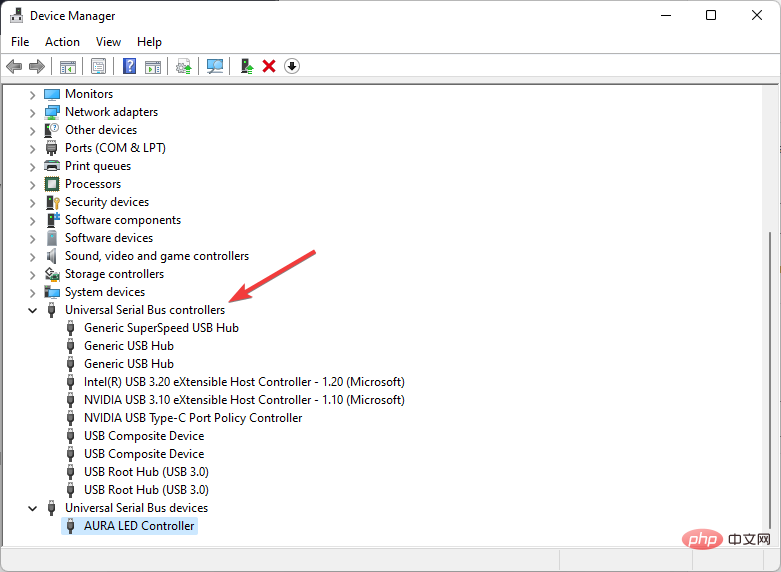781x572 pixels.
Task: Click the Enable device green arrow icon
Action: [246, 66]
